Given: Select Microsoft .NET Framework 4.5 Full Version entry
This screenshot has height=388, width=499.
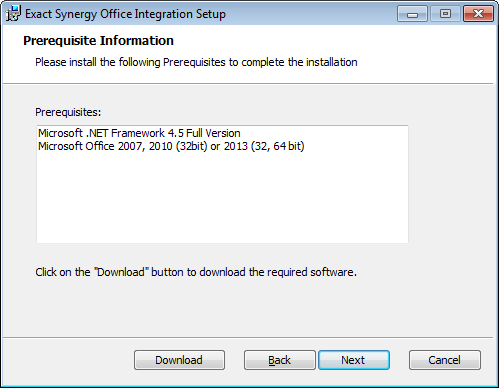Looking at the screenshot, I should coord(139,133).
